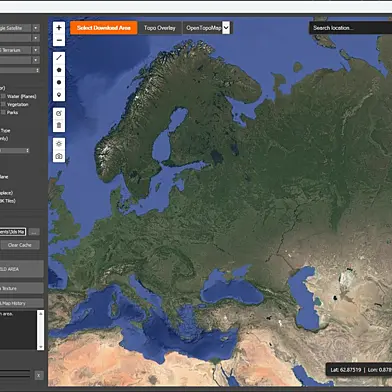Enable the Parks checkbox
This screenshot has height=392, width=392.
[4, 112]
